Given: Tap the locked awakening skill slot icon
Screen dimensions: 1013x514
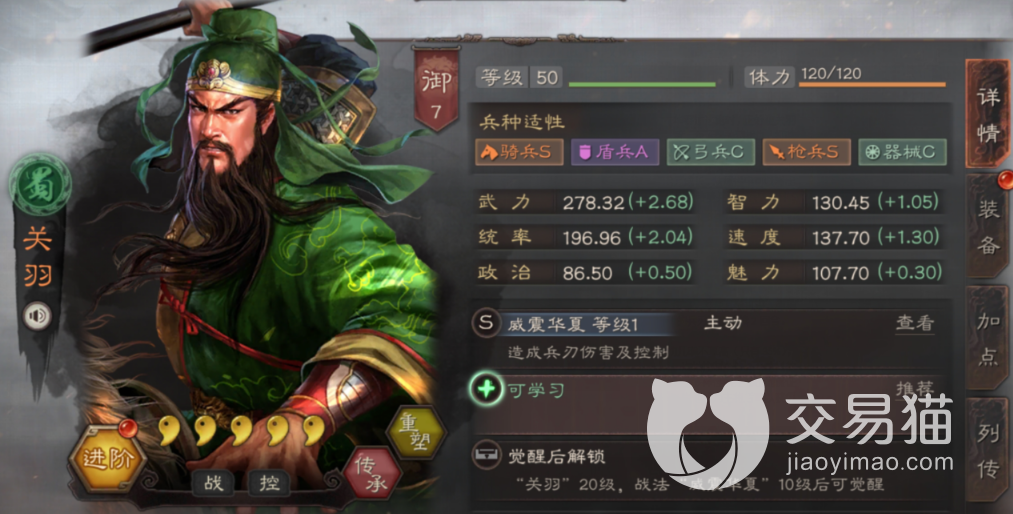Looking at the screenshot, I should (x=487, y=455).
